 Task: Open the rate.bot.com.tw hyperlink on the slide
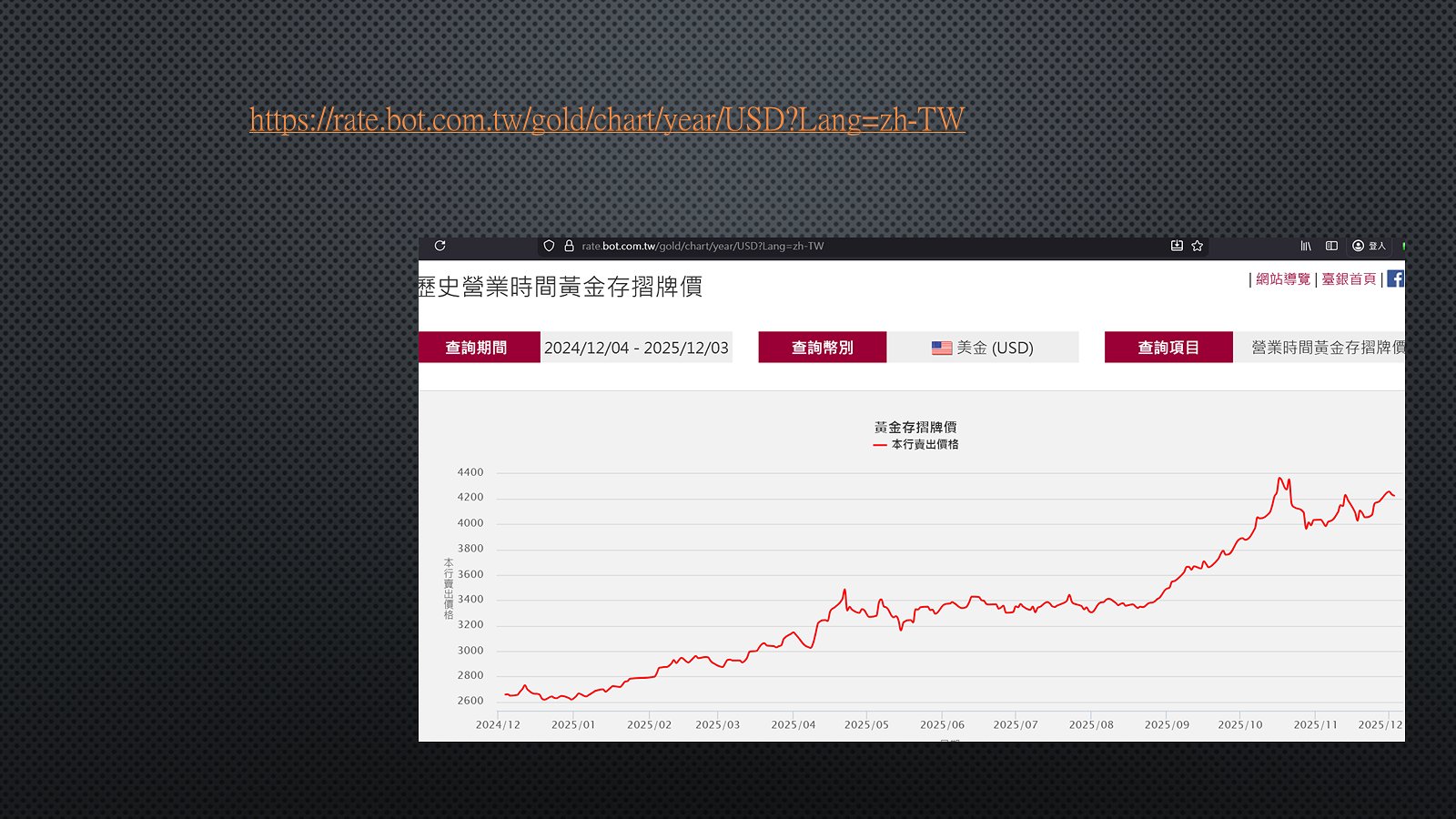(607, 120)
